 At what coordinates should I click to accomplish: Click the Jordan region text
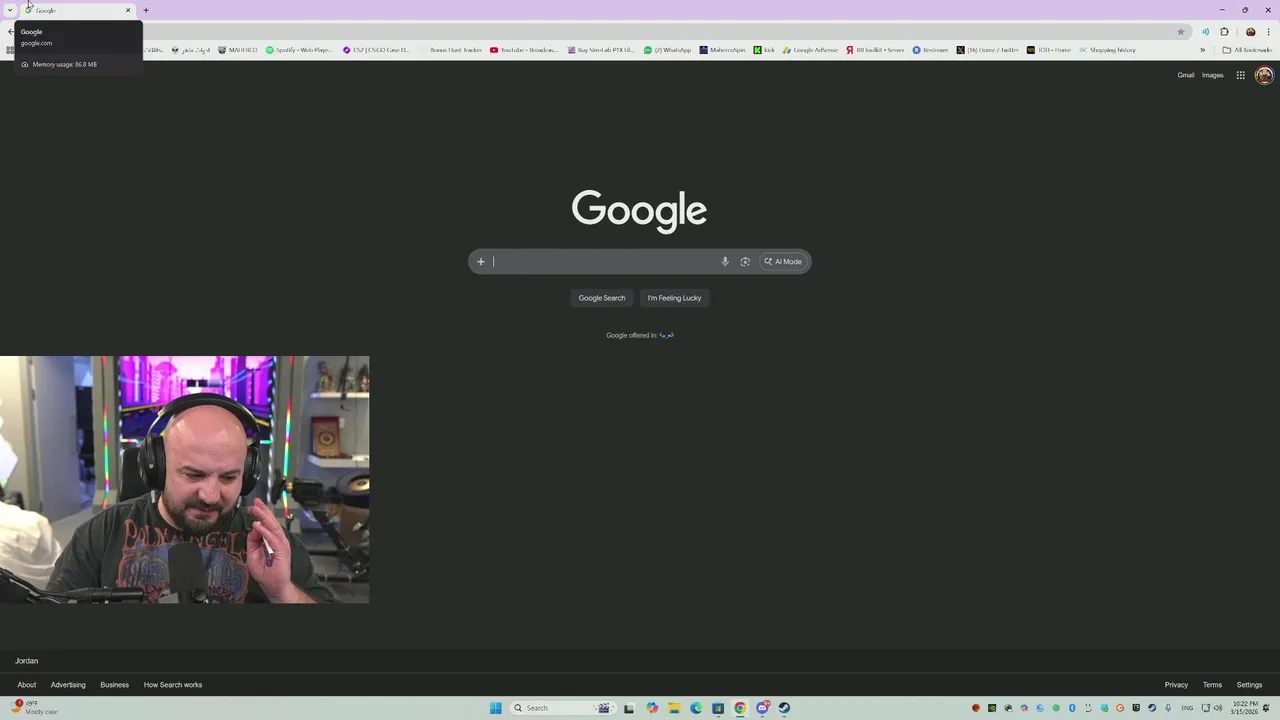click(26, 661)
